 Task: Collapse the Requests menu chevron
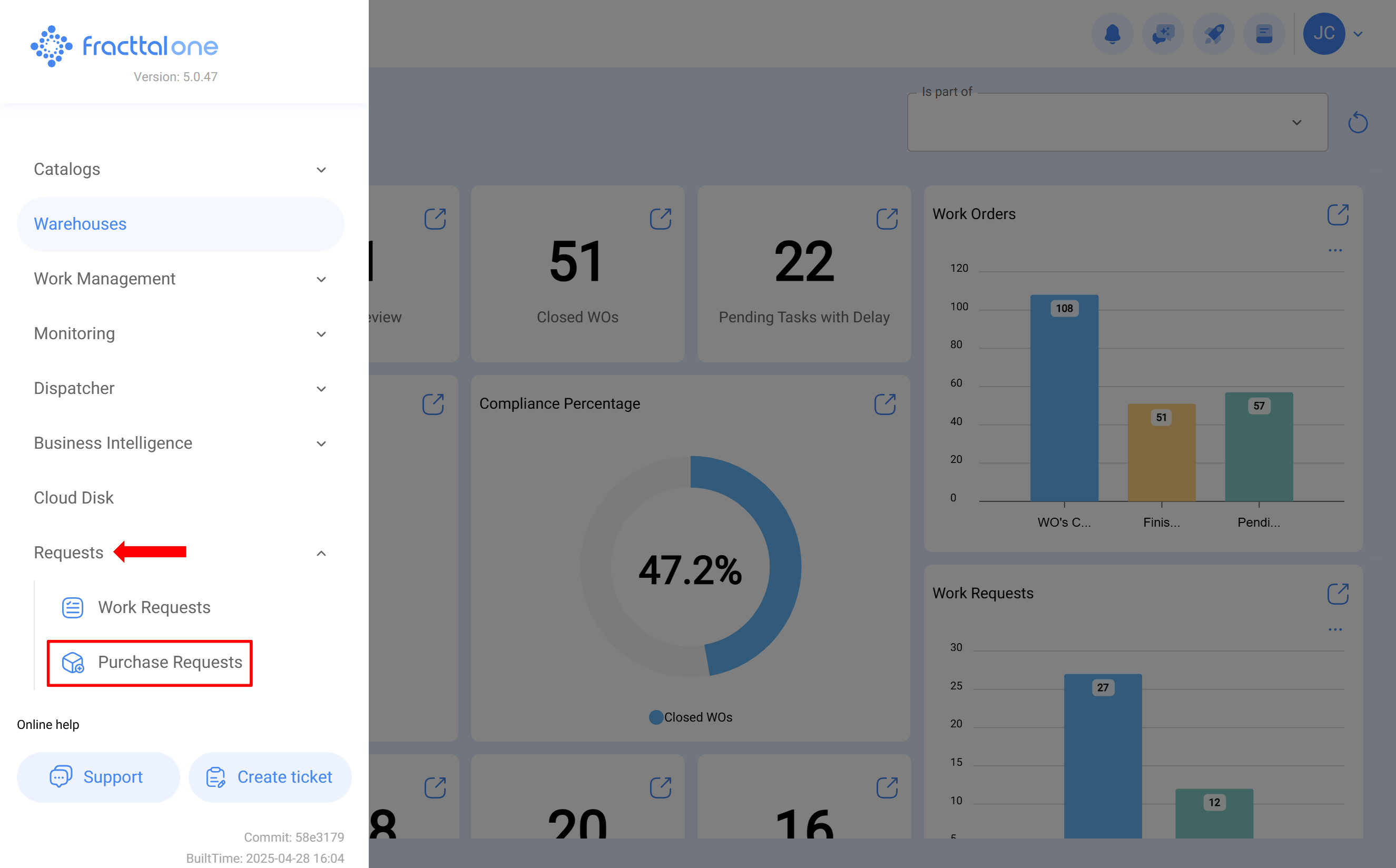click(x=321, y=554)
